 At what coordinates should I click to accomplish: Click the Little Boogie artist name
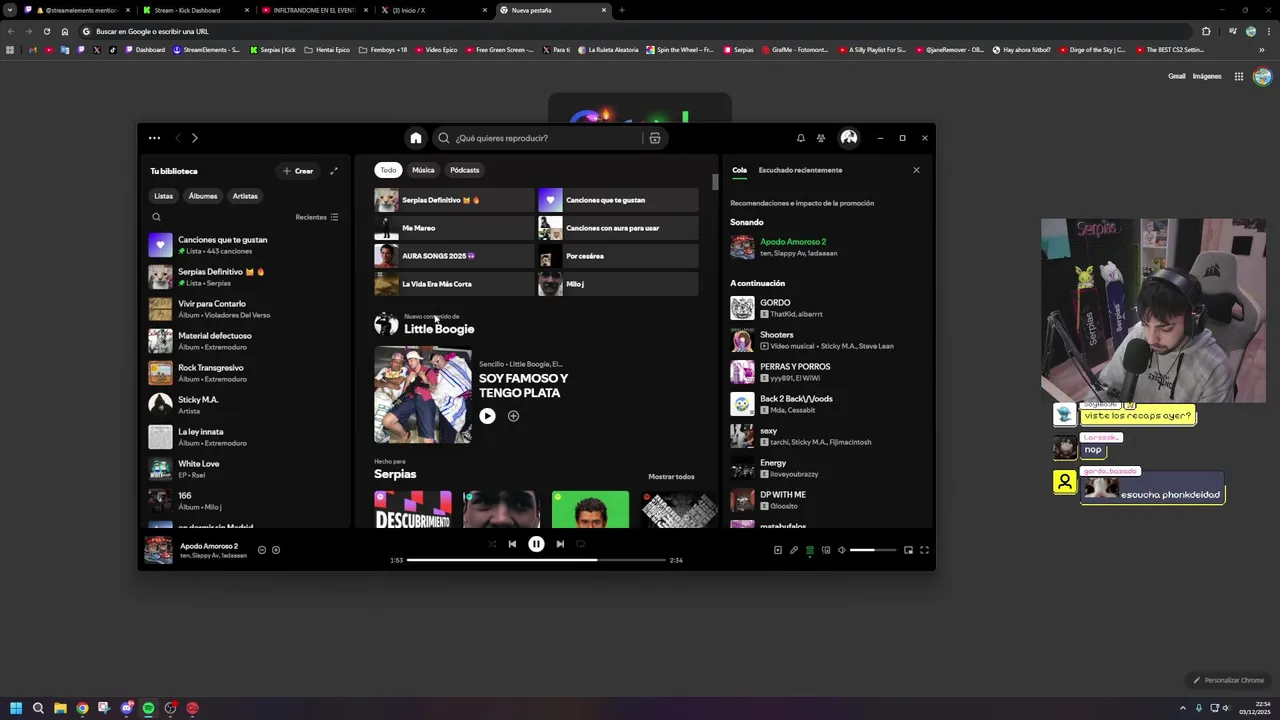point(439,329)
